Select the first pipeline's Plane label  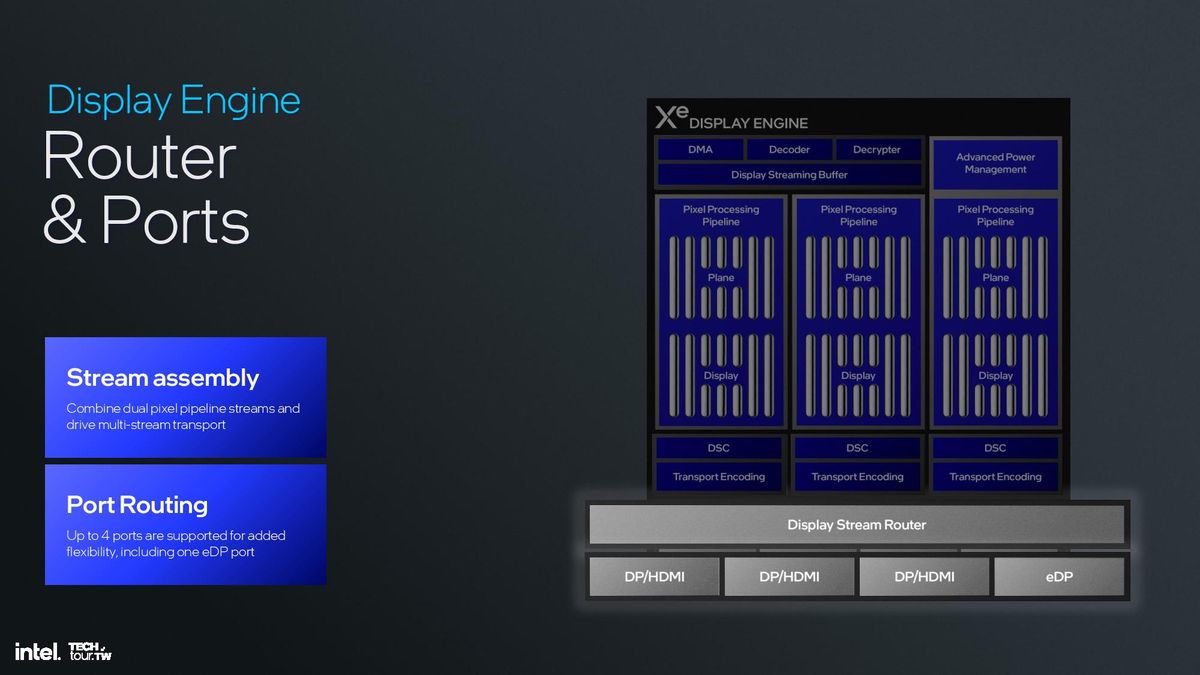click(720, 278)
